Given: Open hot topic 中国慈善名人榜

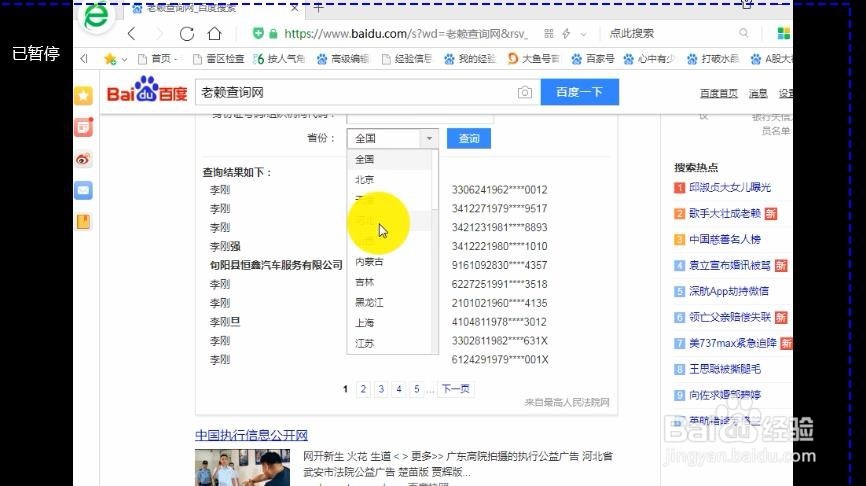Looking at the screenshot, I should click(x=725, y=240).
